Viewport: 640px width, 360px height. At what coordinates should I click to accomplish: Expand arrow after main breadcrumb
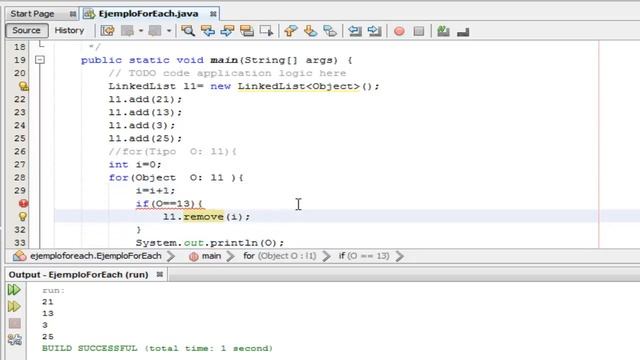pyautogui.click(x=231, y=256)
